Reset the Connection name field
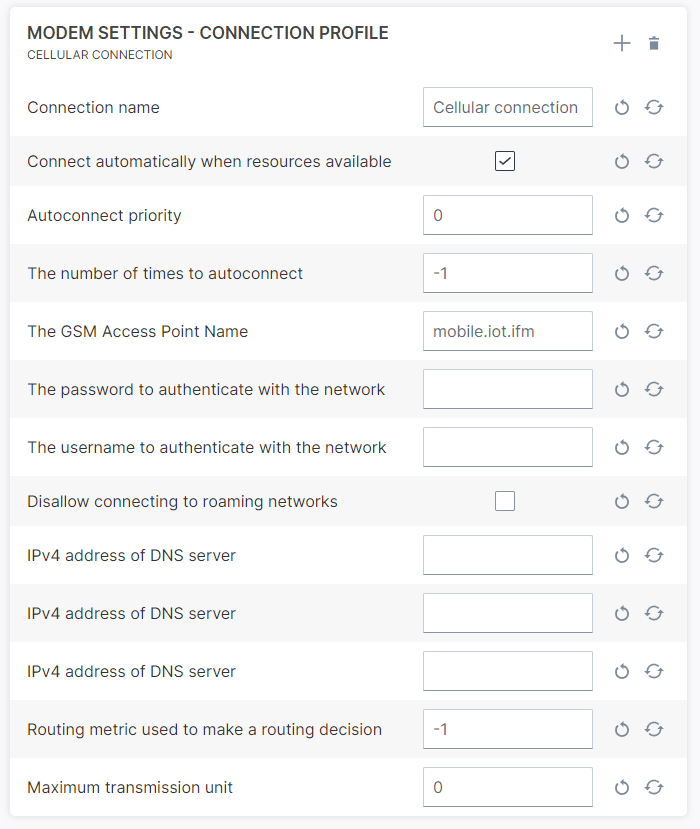Viewport: 700px width, 829px height. coord(622,107)
